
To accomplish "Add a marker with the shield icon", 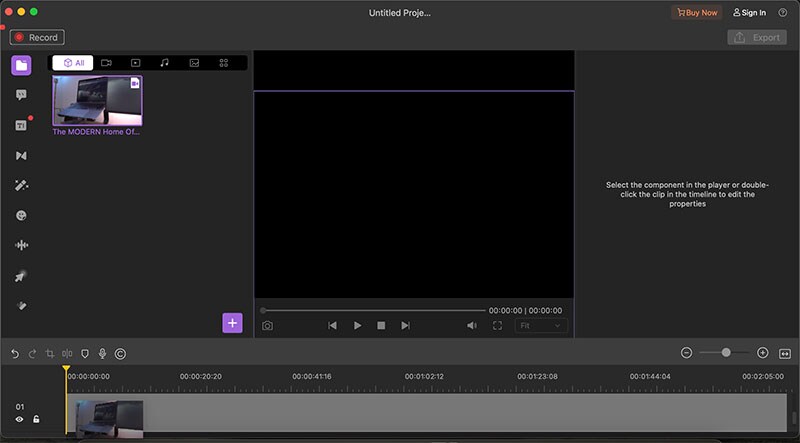I will (x=85, y=354).
